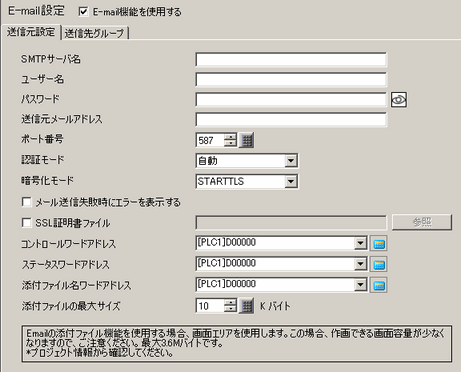This screenshot has width=461, height=372.
Task: Open keypad icon for attachment max size
Action: point(247,306)
